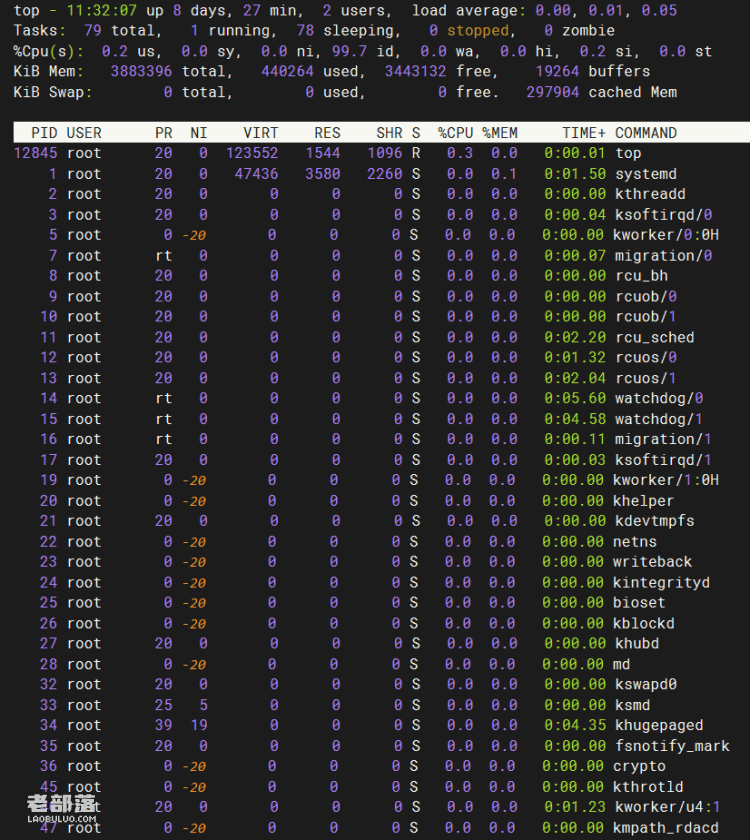Click the kintegrityd process name
The image size is (750, 840).
point(661,582)
